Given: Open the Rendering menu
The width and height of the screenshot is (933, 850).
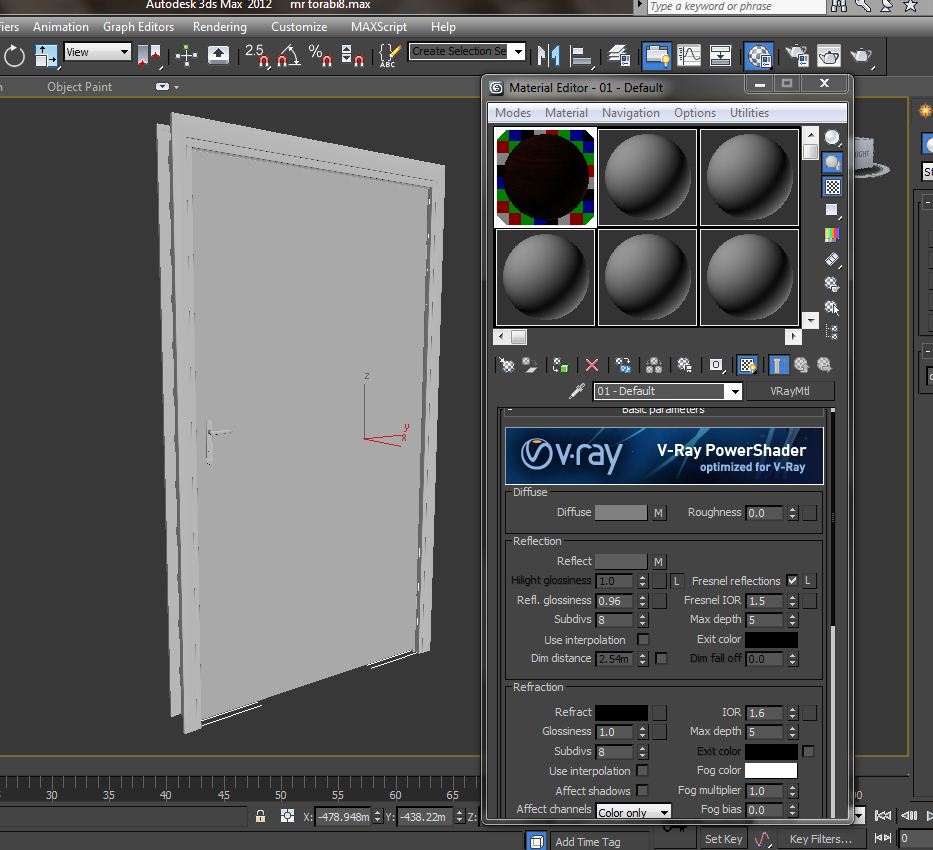Looking at the screenshot, I should (219, 27).
